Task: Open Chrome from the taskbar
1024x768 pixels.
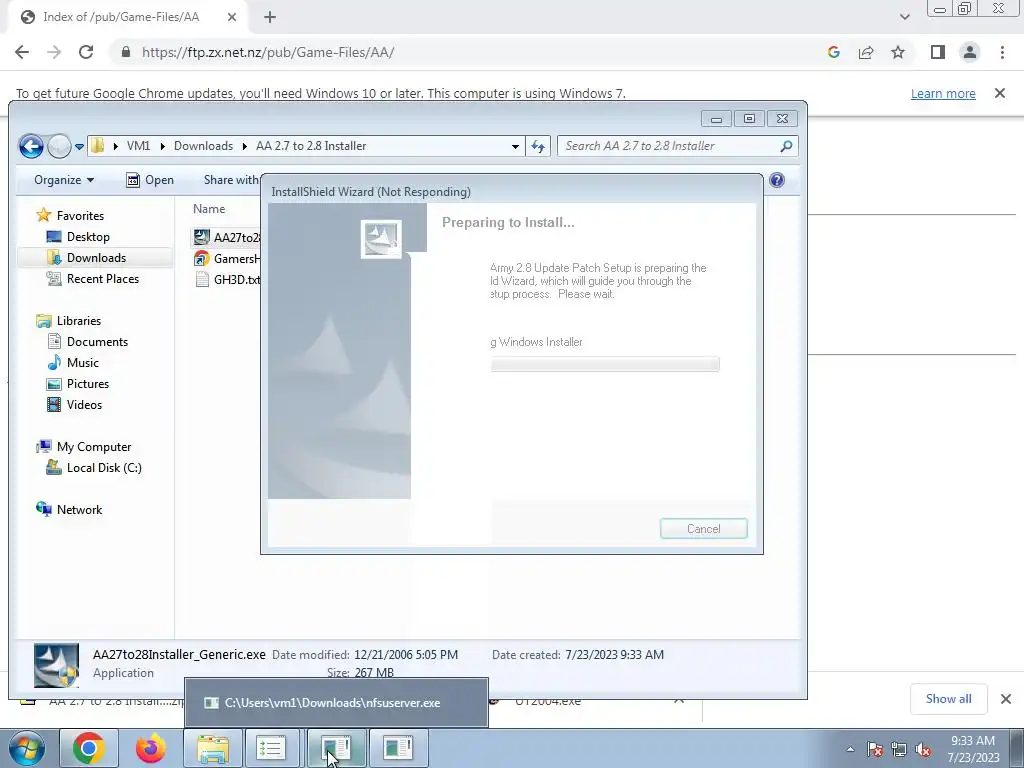Action: point(89,748)
